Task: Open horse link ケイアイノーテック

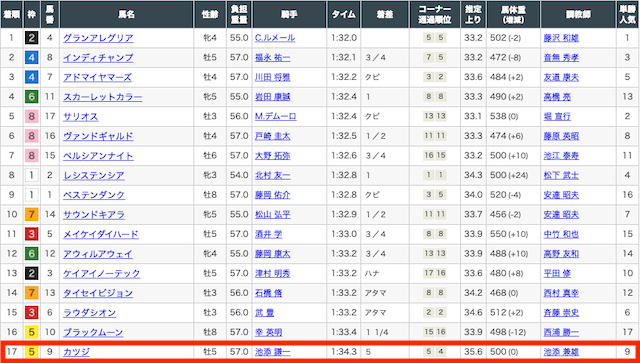Action: click(102, 273)
